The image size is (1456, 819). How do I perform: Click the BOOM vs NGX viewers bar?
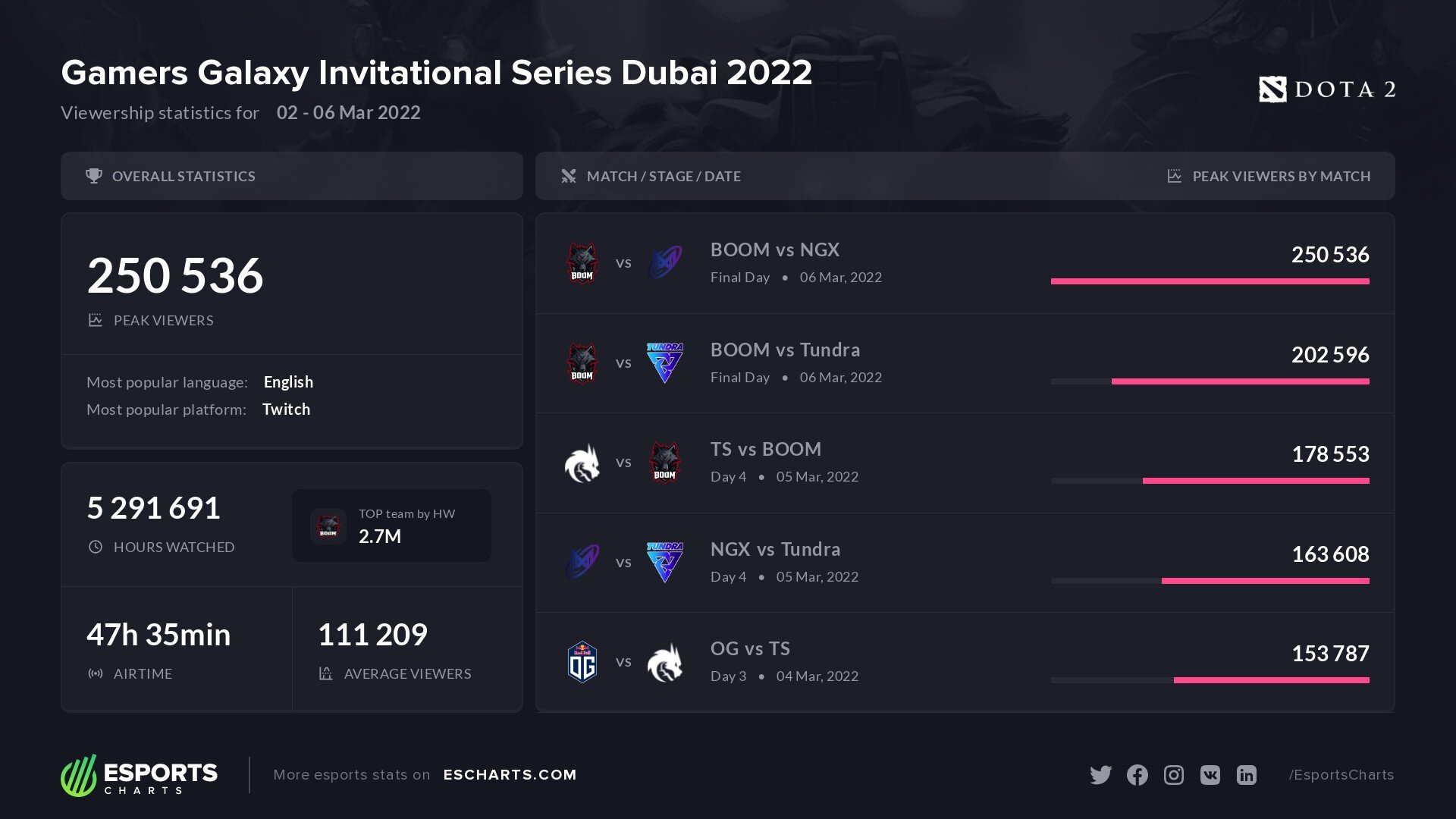1210,281
